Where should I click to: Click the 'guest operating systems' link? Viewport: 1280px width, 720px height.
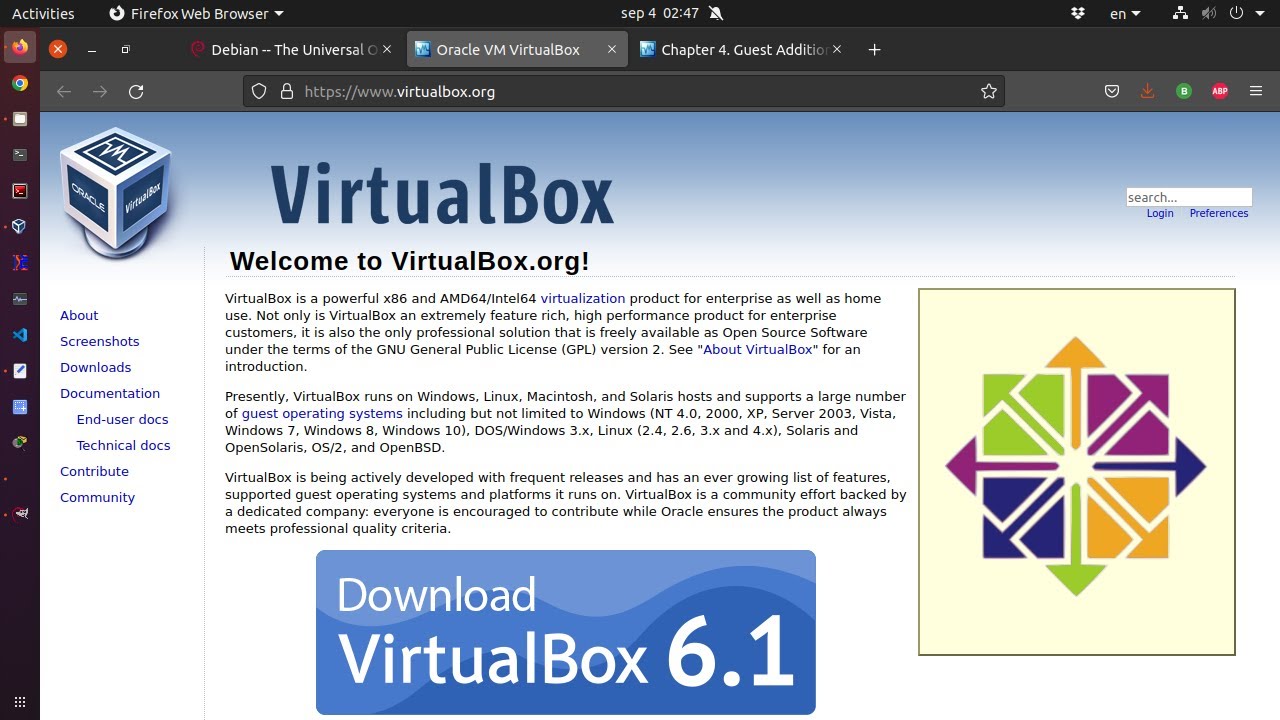click(x=322, y=413)
